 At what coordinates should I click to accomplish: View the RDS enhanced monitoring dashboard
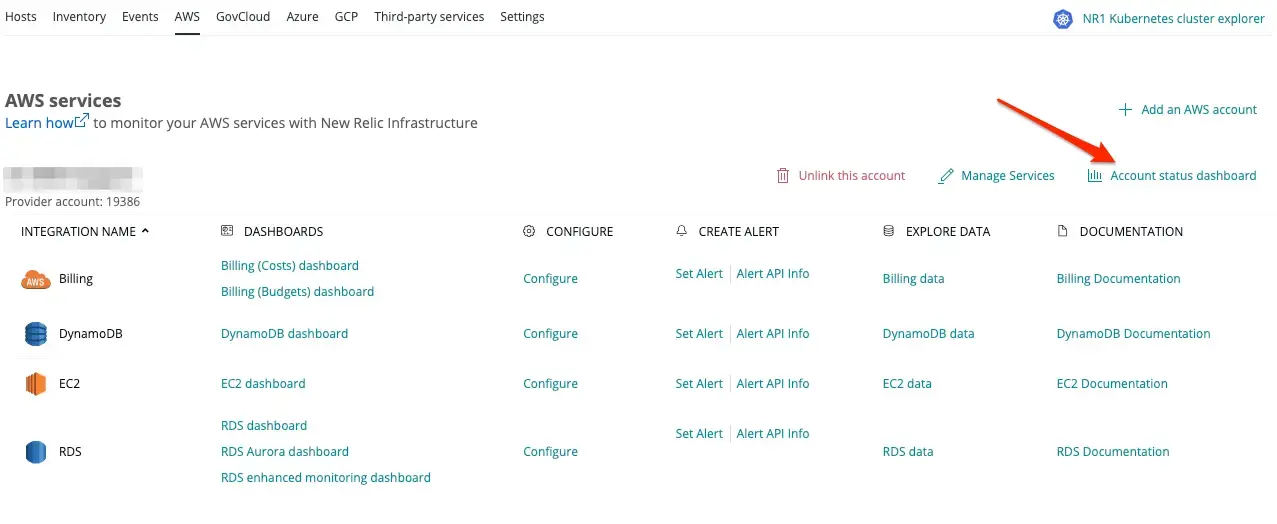(325, 478)
